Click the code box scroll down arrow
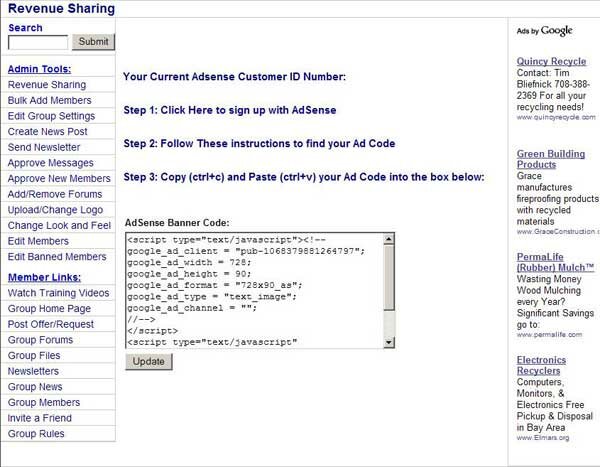Screen dimensions: 600x467 pyautogui.click(x=389, y=342)
